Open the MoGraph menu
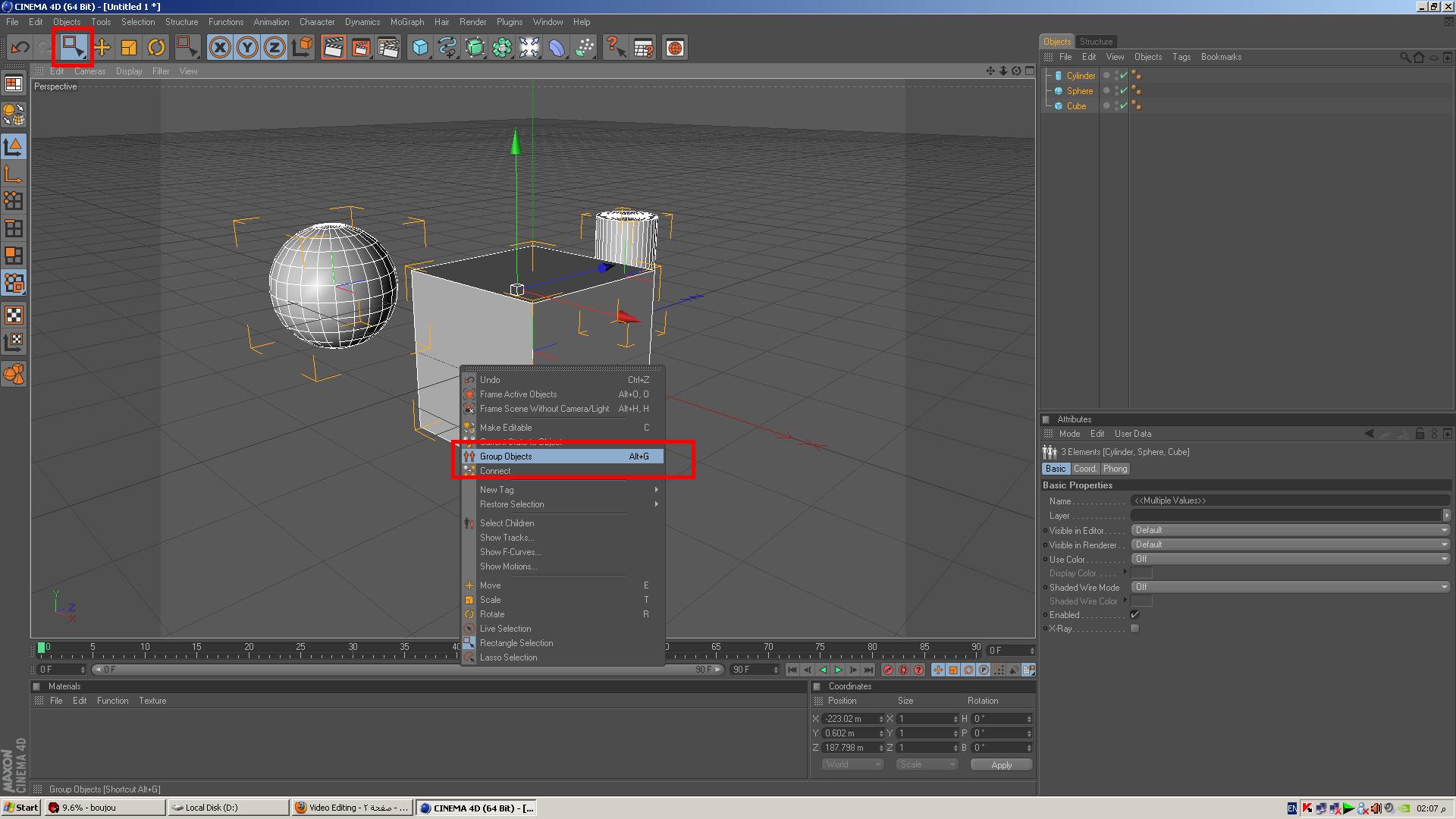 [x=407, y=22]
